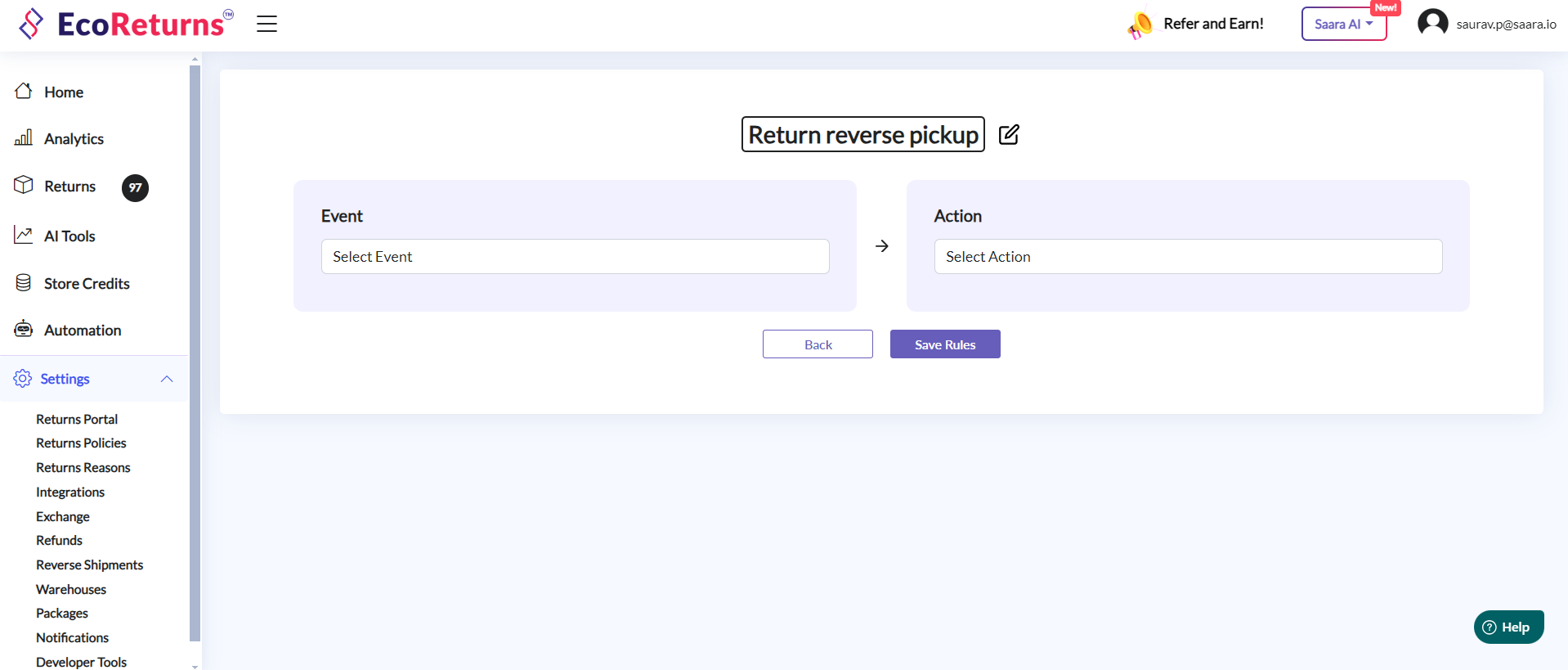The height and width of the screenshot is (670, 1568).
Task: Click the AI Tools graph icon
Action: pos(24,236)
